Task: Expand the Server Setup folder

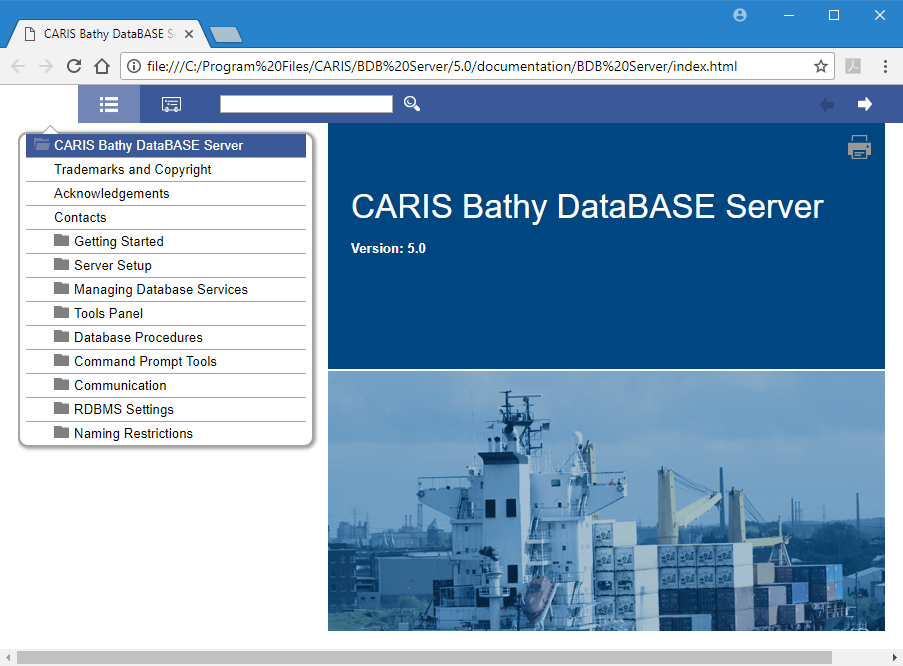Action: point(112,265)
